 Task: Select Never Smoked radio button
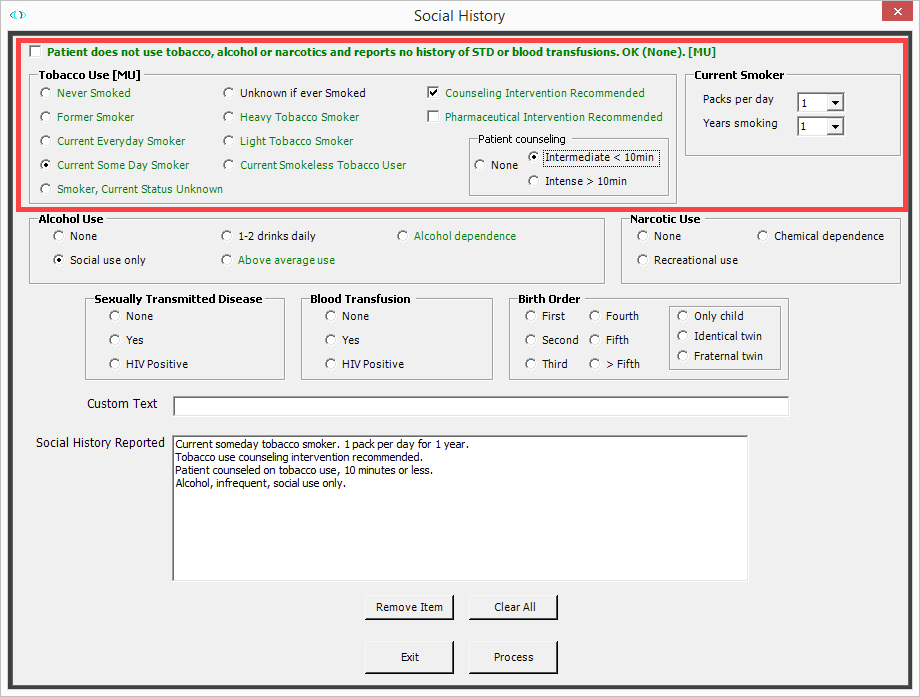(46, 93)
